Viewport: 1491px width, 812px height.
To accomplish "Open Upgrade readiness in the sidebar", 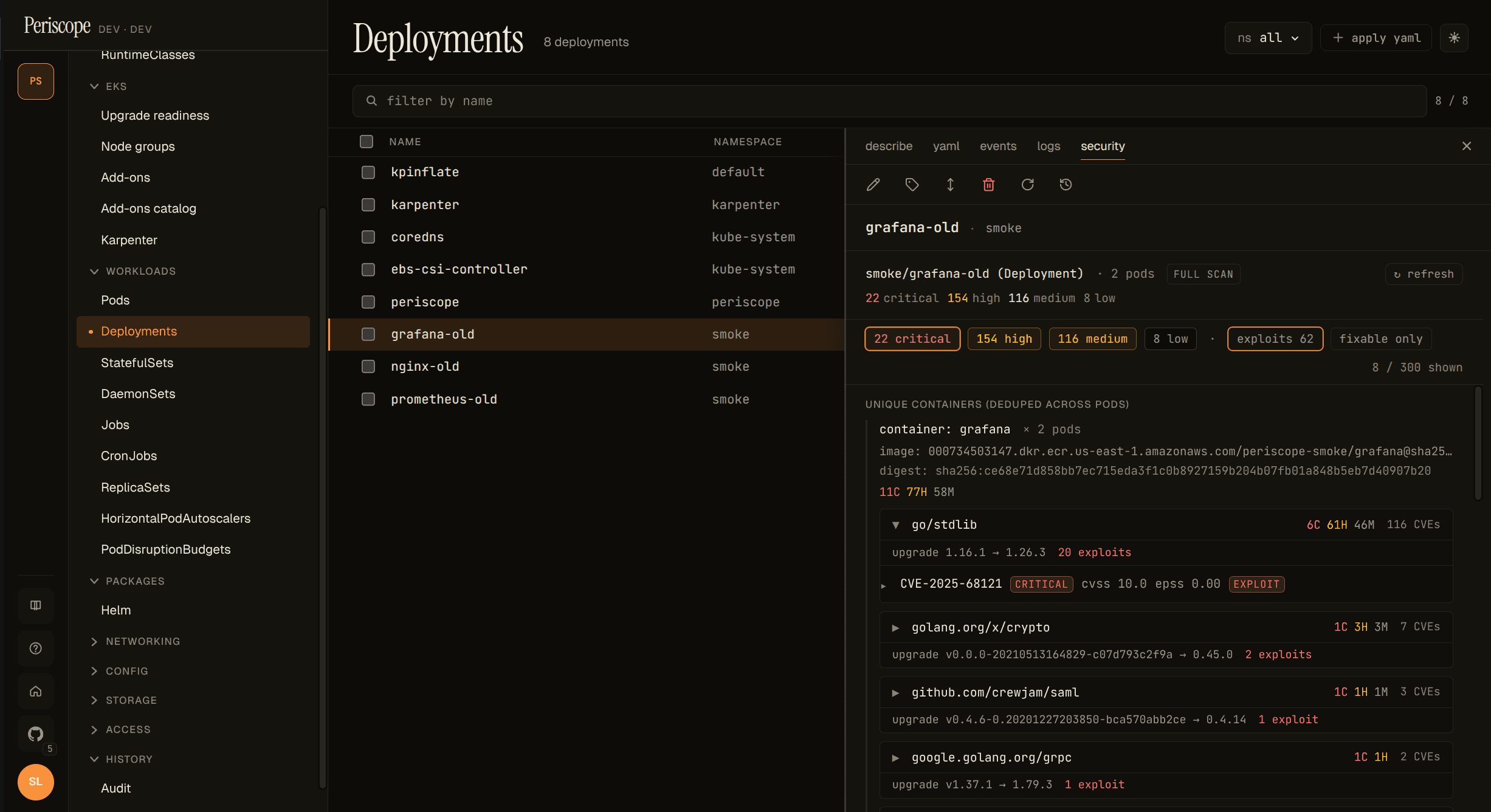I will (x=193, y=115).
